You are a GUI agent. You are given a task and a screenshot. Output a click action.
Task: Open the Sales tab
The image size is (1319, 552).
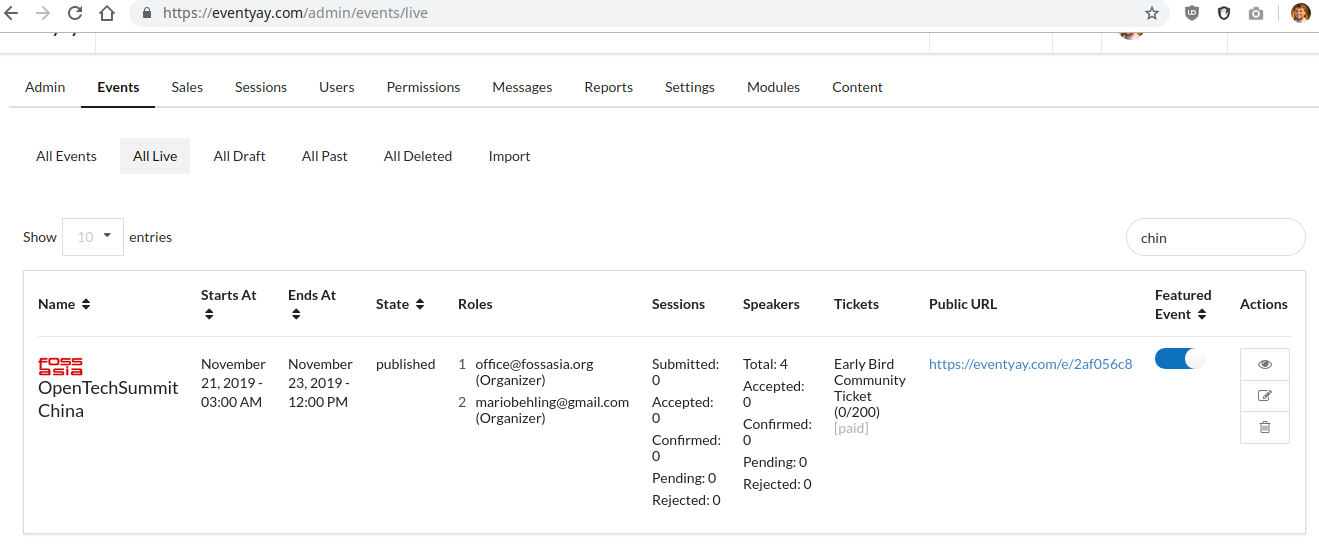click(187, 87)
